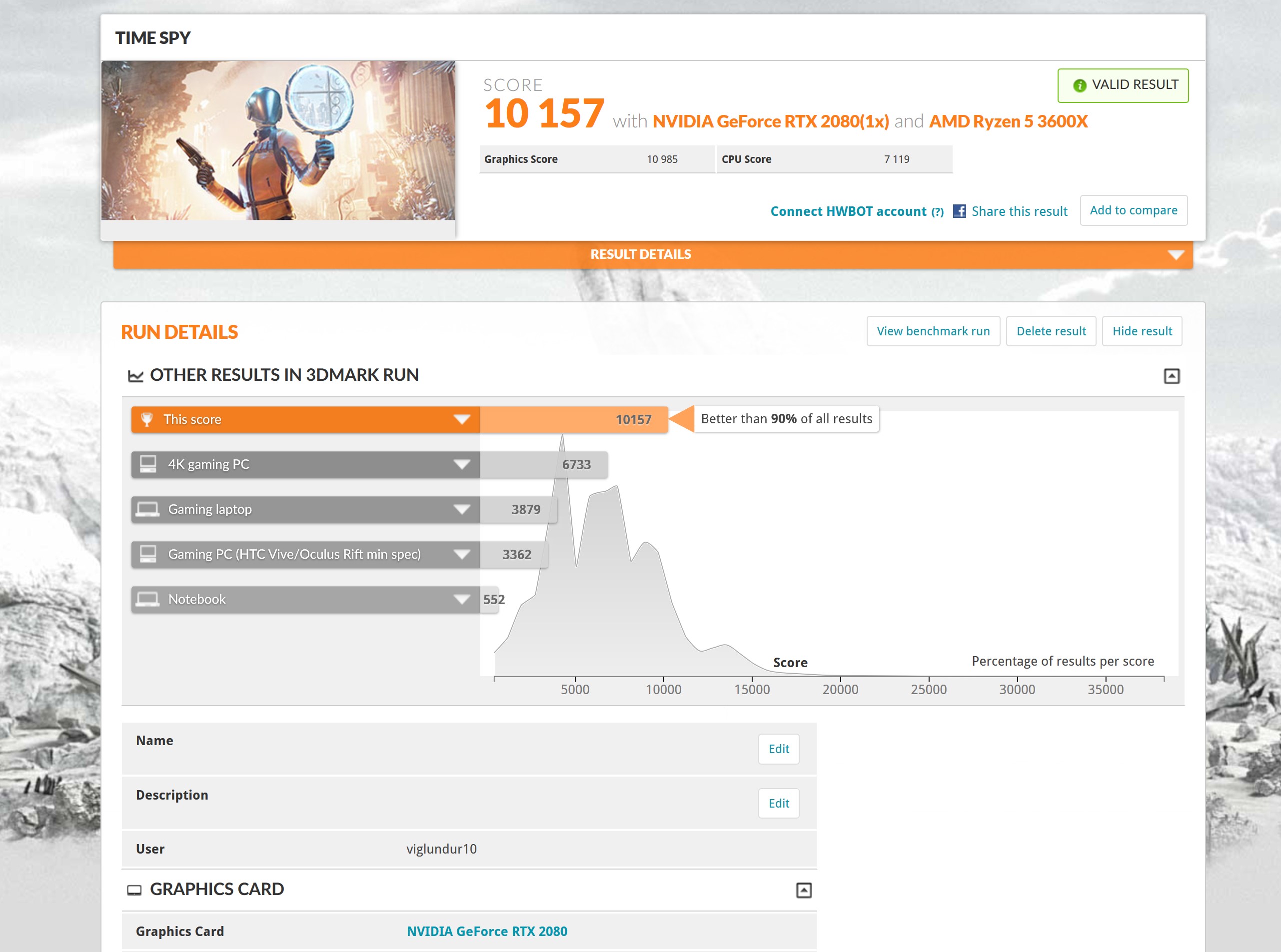Expand the 4K gaming PC dropdown arrow
The image size is (1281, 952).
pos(462,464)
